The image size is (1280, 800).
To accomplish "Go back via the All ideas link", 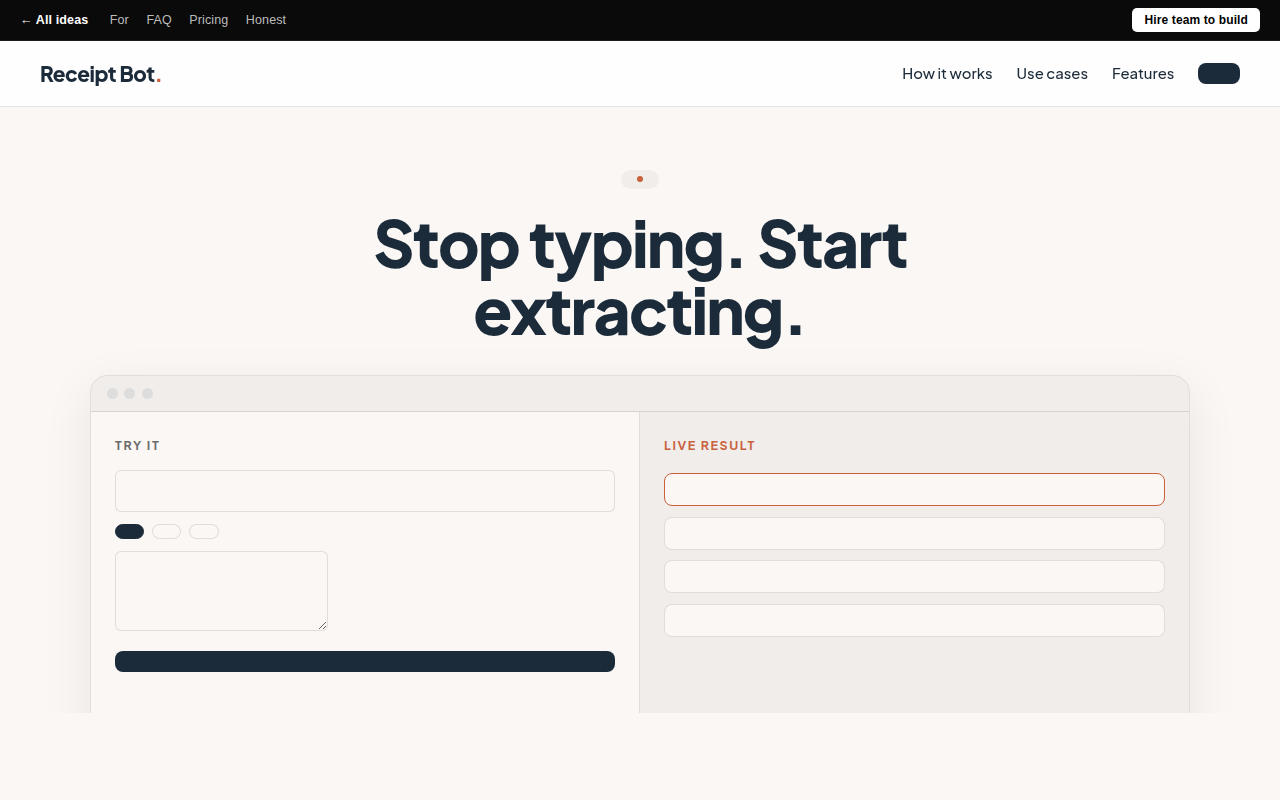I will (54, 20).
